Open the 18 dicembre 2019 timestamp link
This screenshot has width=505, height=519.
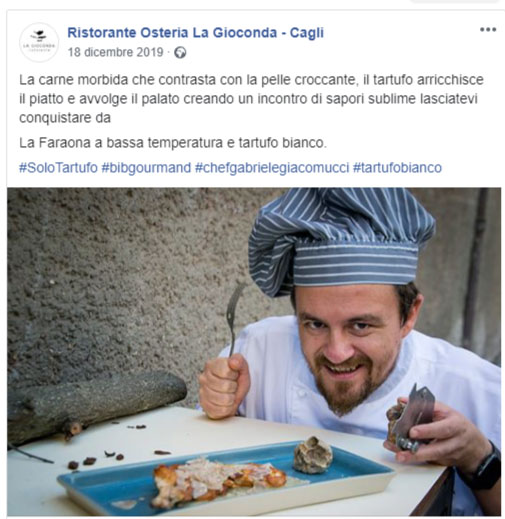(x=116, y=52)
